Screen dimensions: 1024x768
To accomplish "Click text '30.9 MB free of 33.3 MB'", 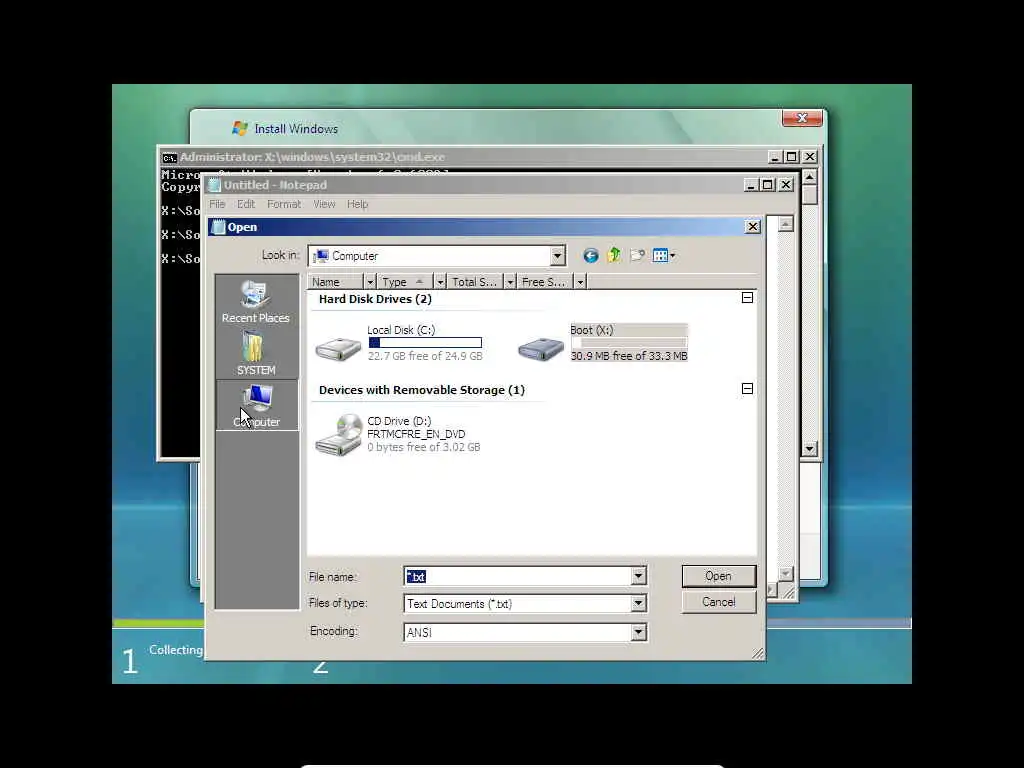I will [x=629, y=356].
